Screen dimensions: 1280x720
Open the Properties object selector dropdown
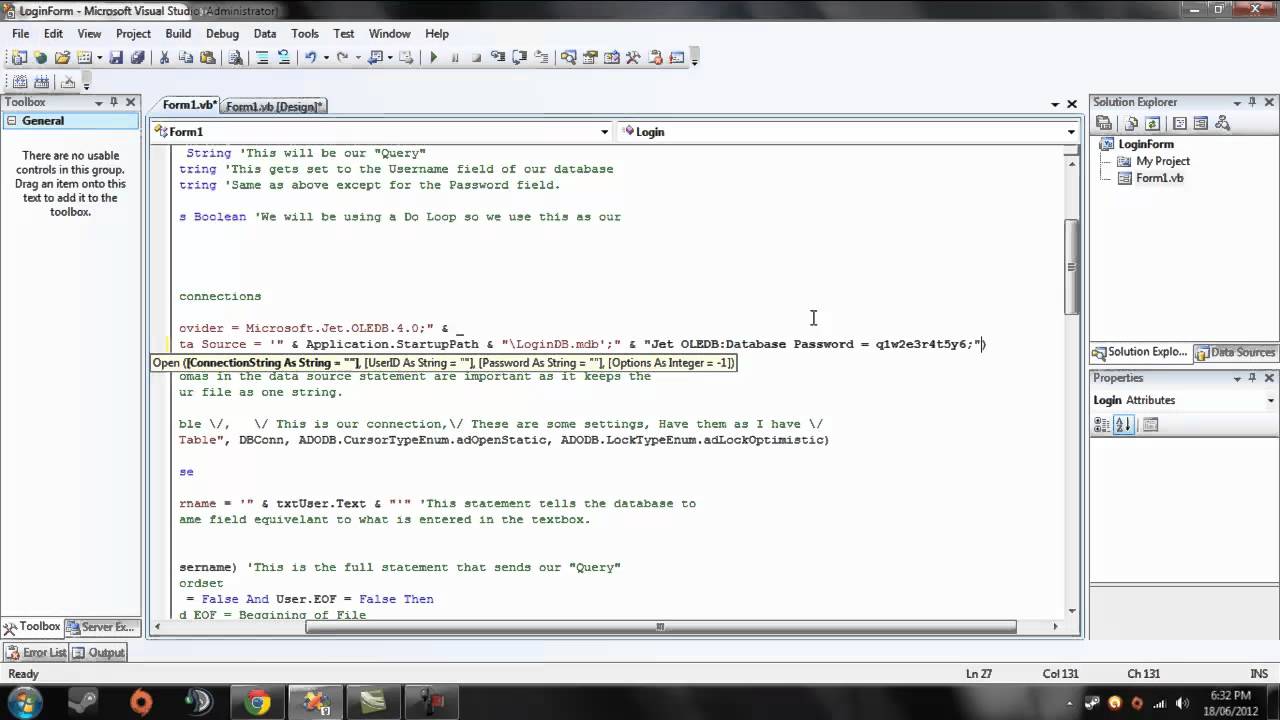1271,400
